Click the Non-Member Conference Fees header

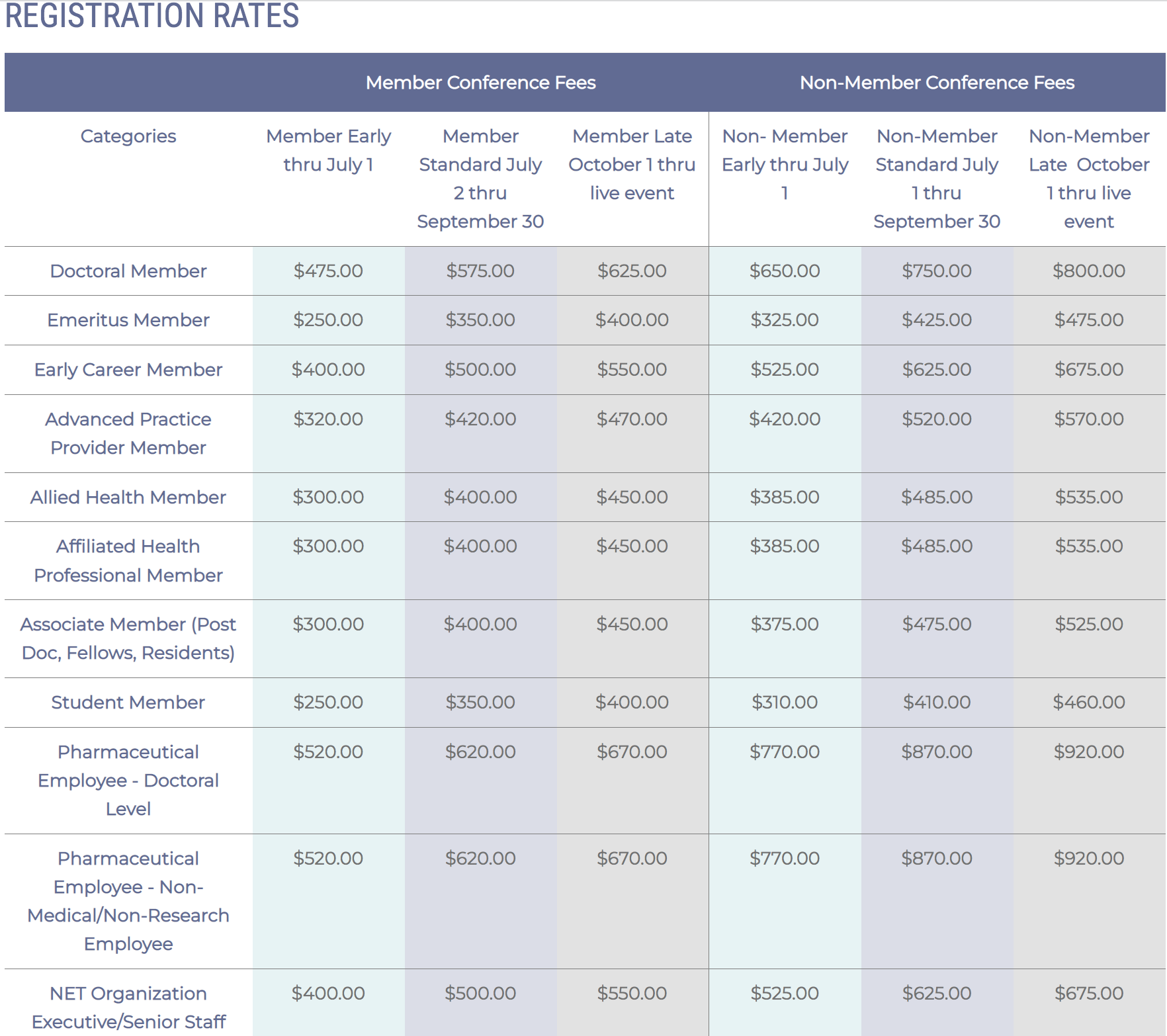937,83
